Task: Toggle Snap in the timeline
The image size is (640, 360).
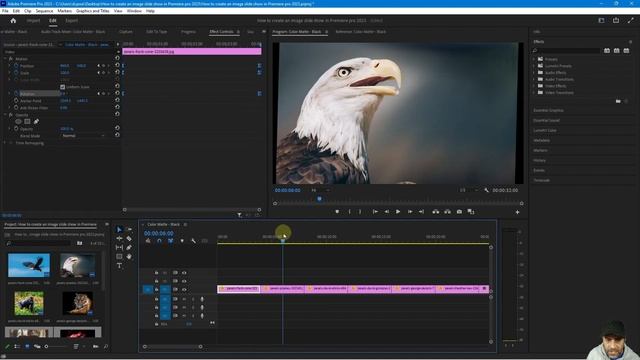Action: [159, 241]
